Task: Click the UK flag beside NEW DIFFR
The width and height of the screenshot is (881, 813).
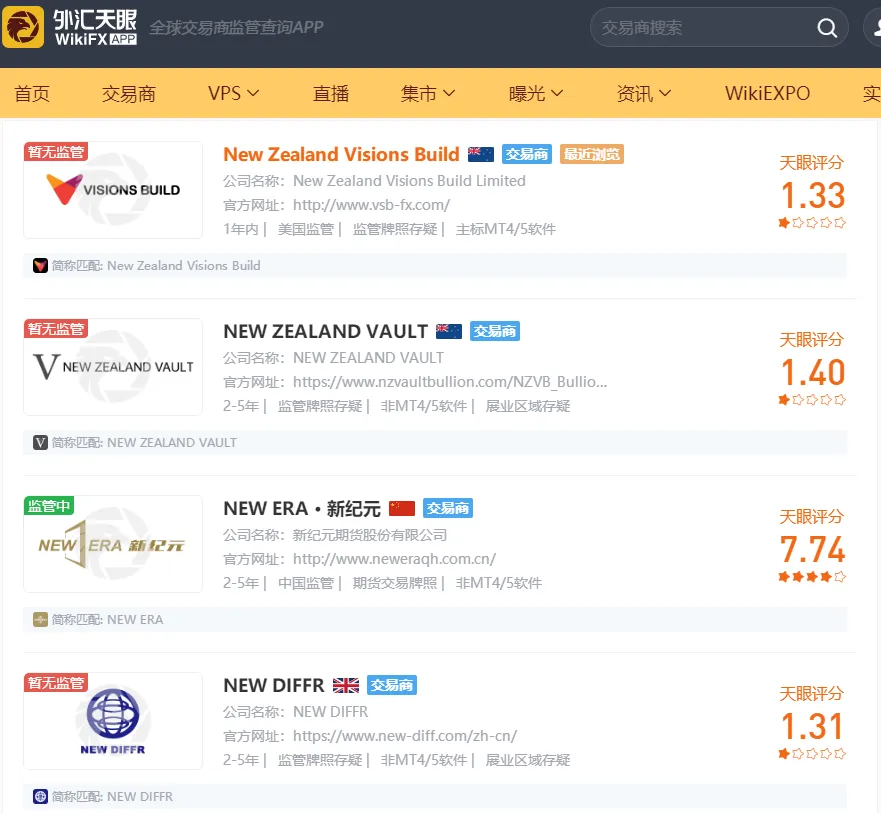Action: (346, 685)
